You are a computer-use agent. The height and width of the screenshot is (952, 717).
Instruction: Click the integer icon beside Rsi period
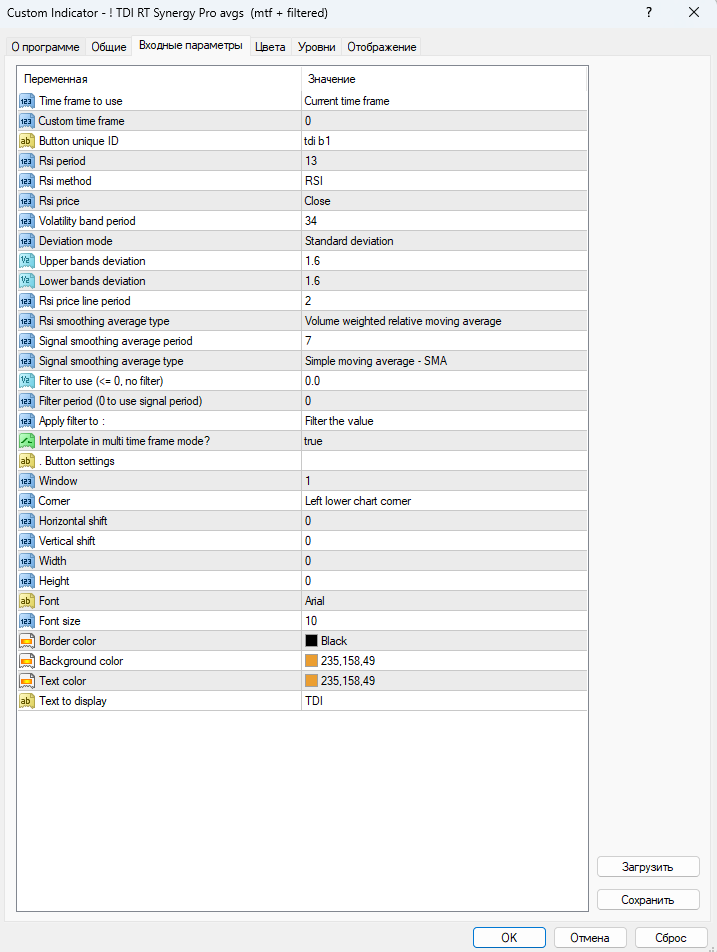point(27,161)
